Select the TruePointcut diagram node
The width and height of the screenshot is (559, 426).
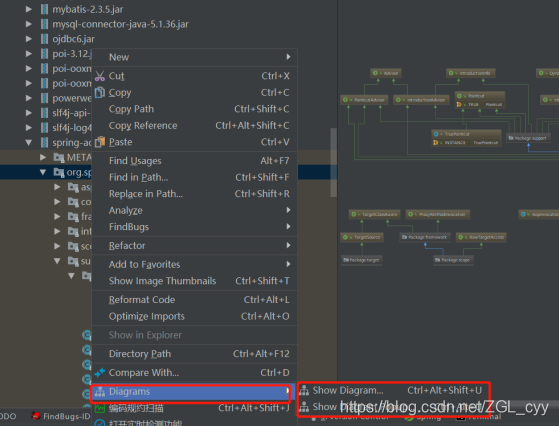coord(466,138)
